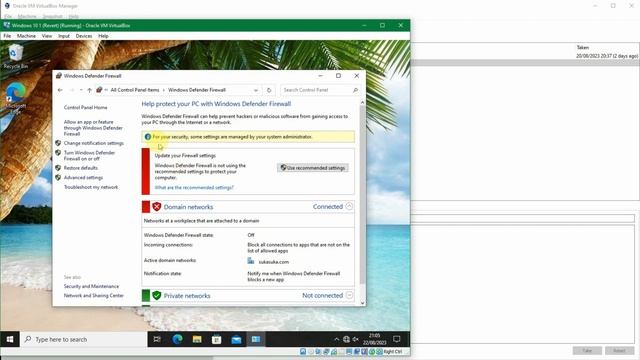
Task: Open Advanced settings link
Action: pyautogui.click(x=83, y=178)
